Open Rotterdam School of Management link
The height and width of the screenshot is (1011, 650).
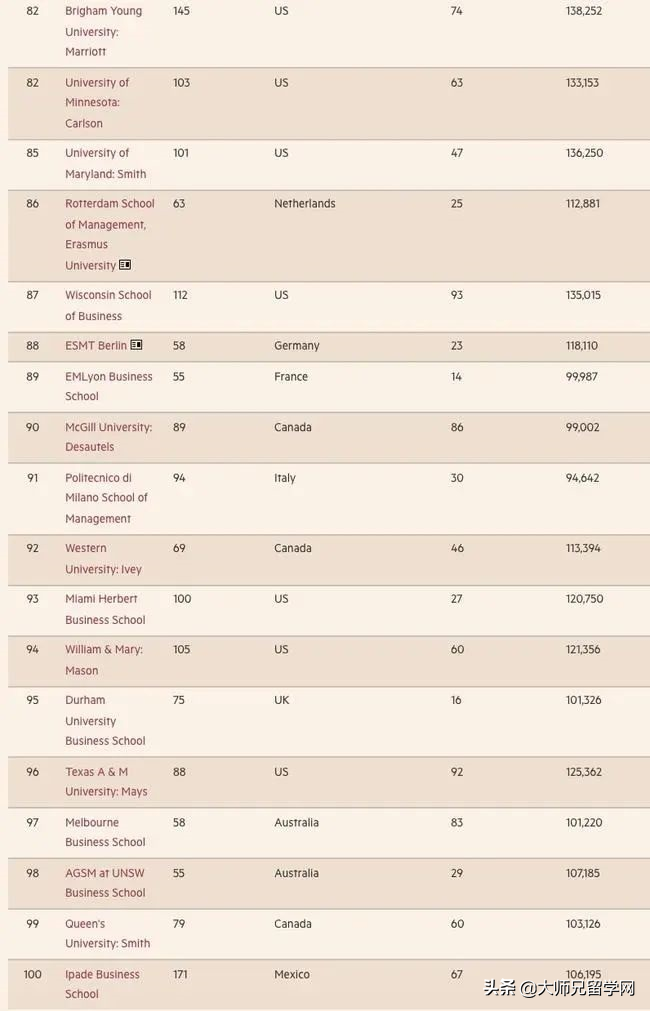coord(109,214)
